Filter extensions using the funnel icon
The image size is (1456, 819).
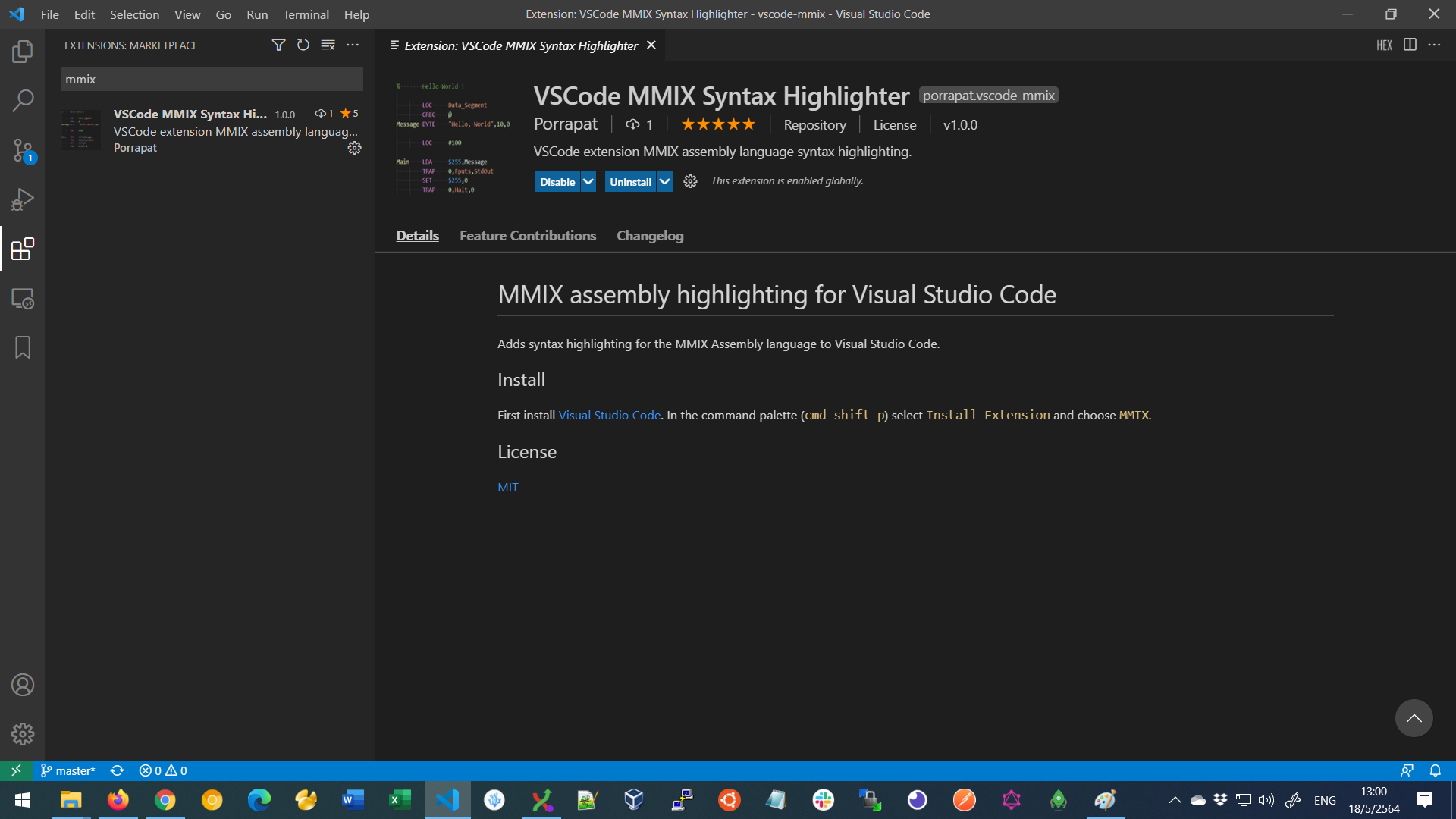(278, 45)
